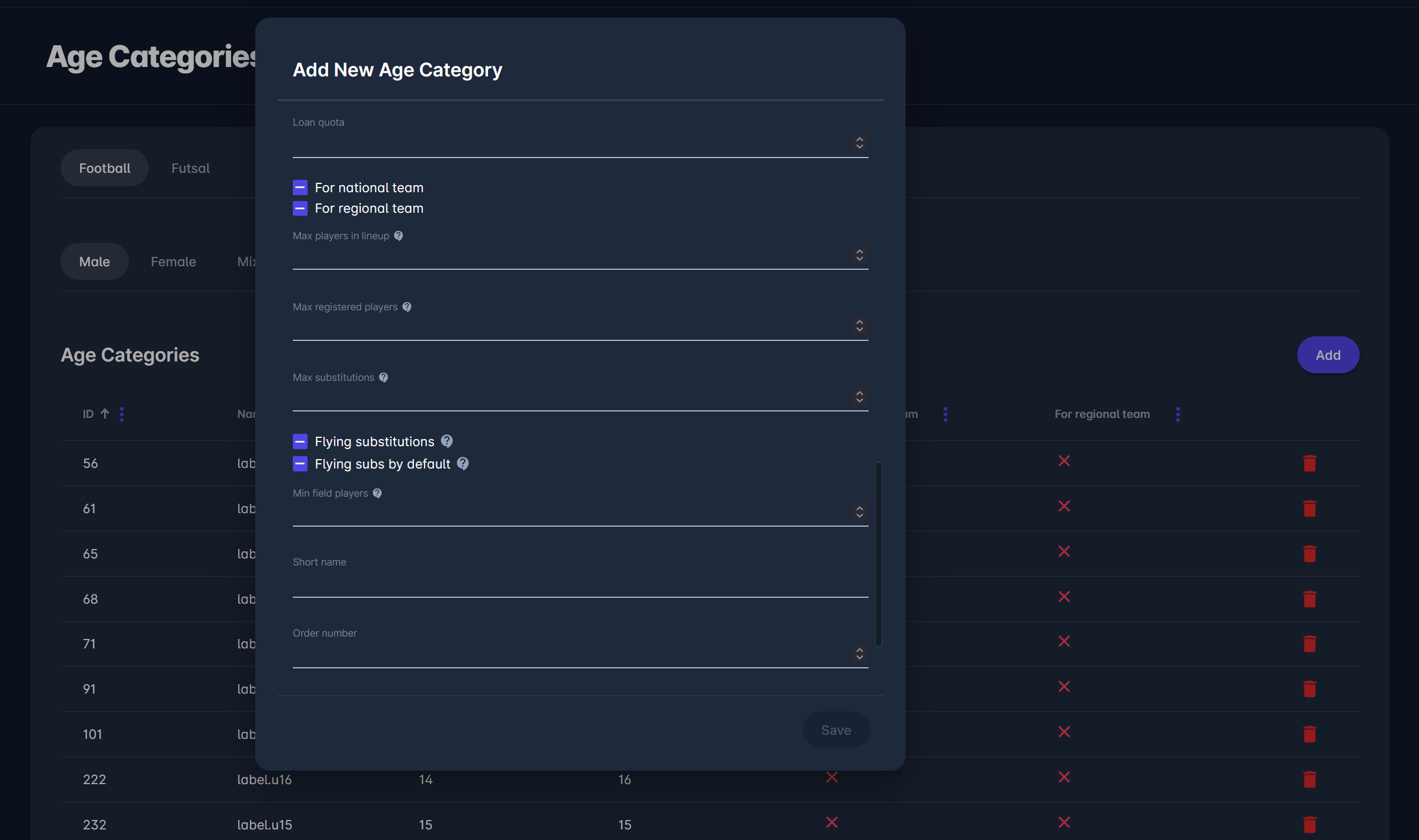Click Max substitutions number stepper
1419x840 pixels.
click(x=859, y=397)
